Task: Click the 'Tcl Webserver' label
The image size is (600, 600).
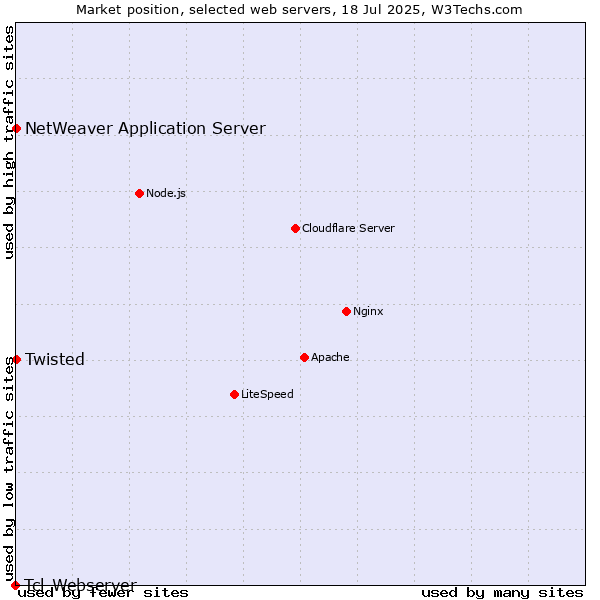Action: pyautogui.click(x=81, y=585)
